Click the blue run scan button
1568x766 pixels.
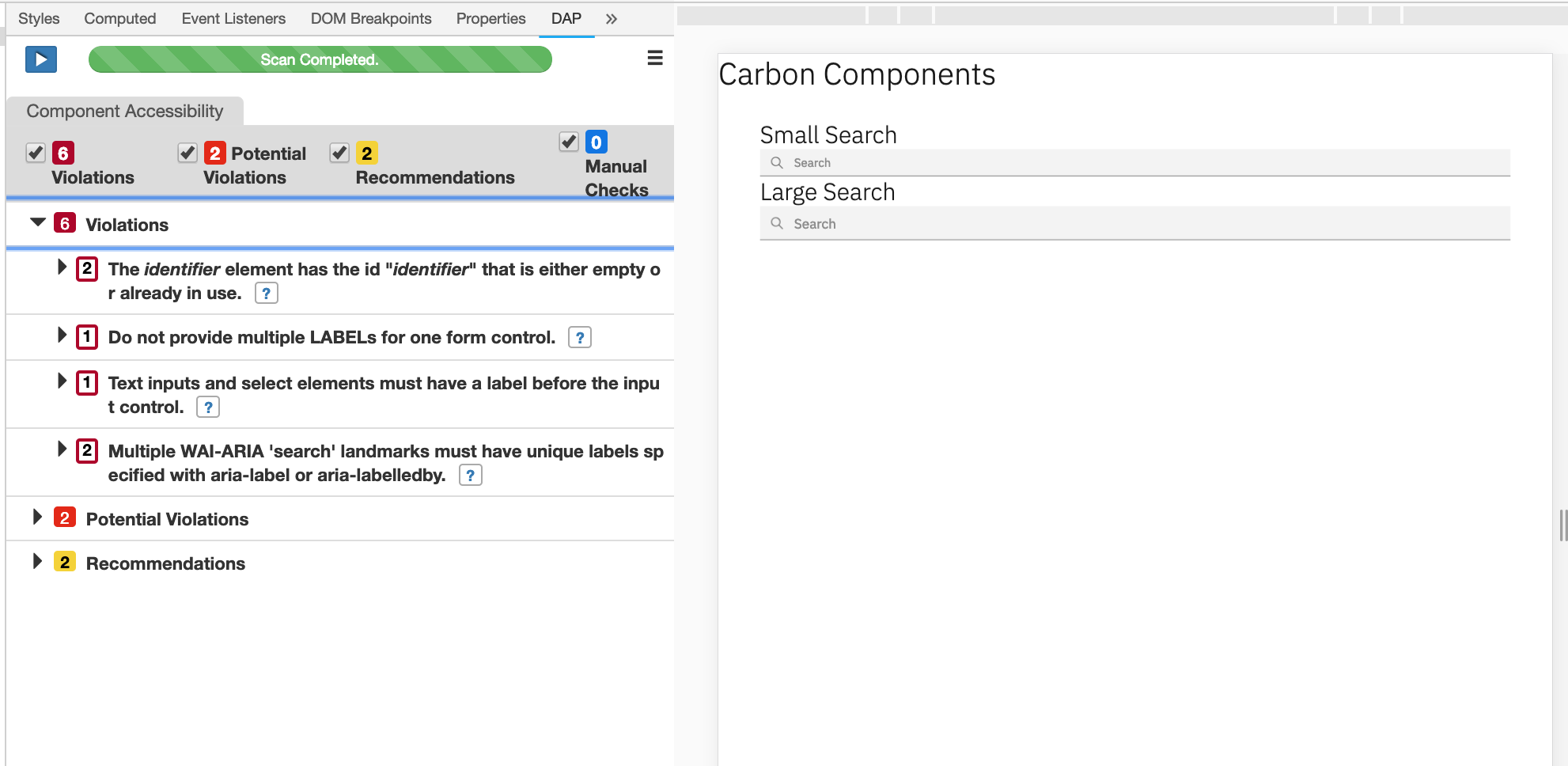[40, 59]
